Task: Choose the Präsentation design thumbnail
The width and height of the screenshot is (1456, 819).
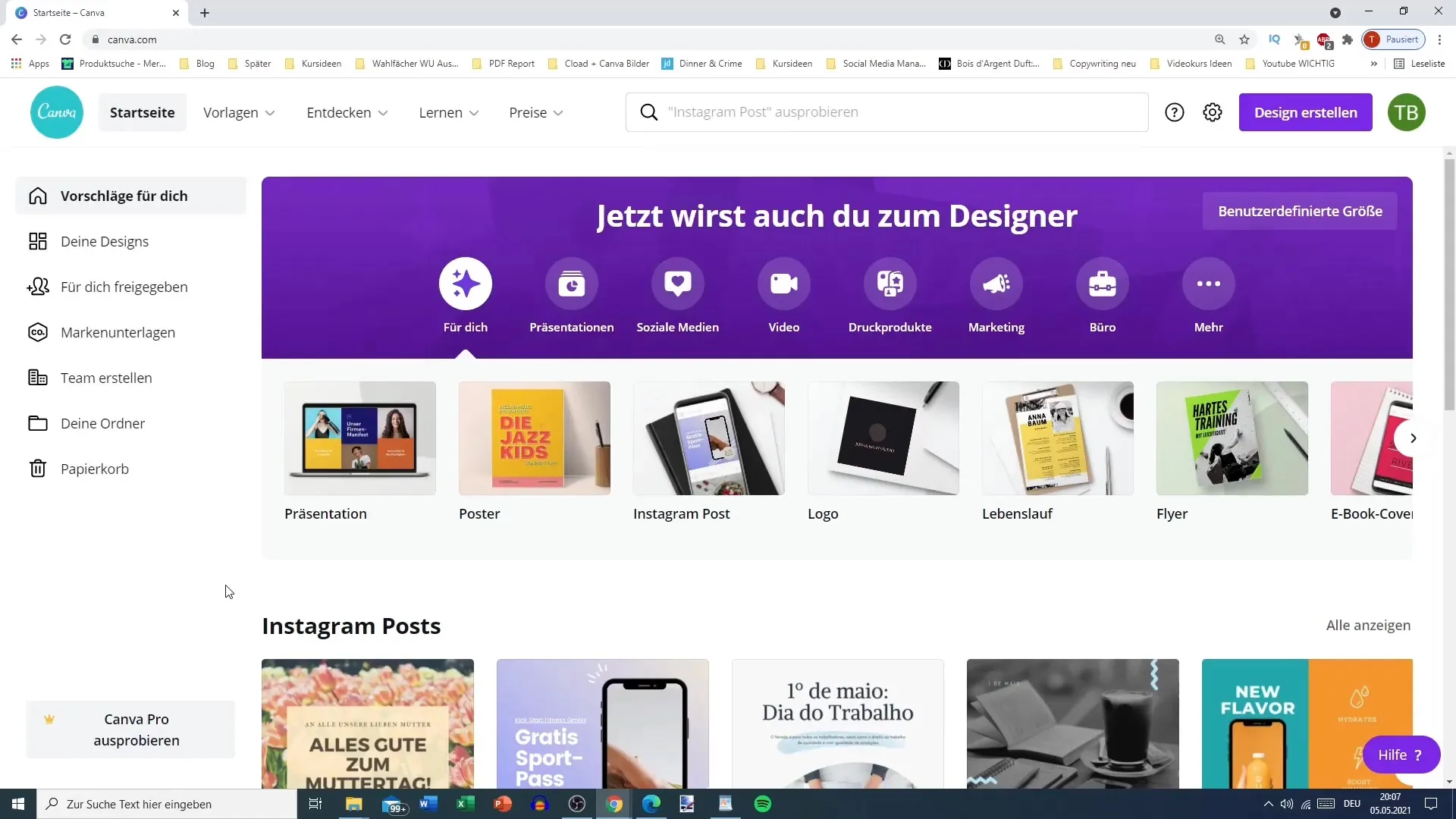Action: [360, 438]
